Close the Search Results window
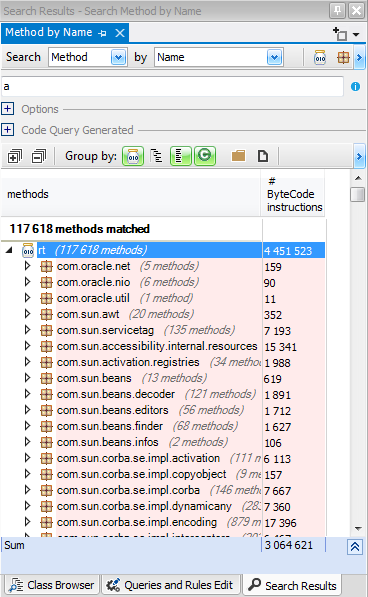This screenshot has width=368, height=597. [x=357, y=10]
